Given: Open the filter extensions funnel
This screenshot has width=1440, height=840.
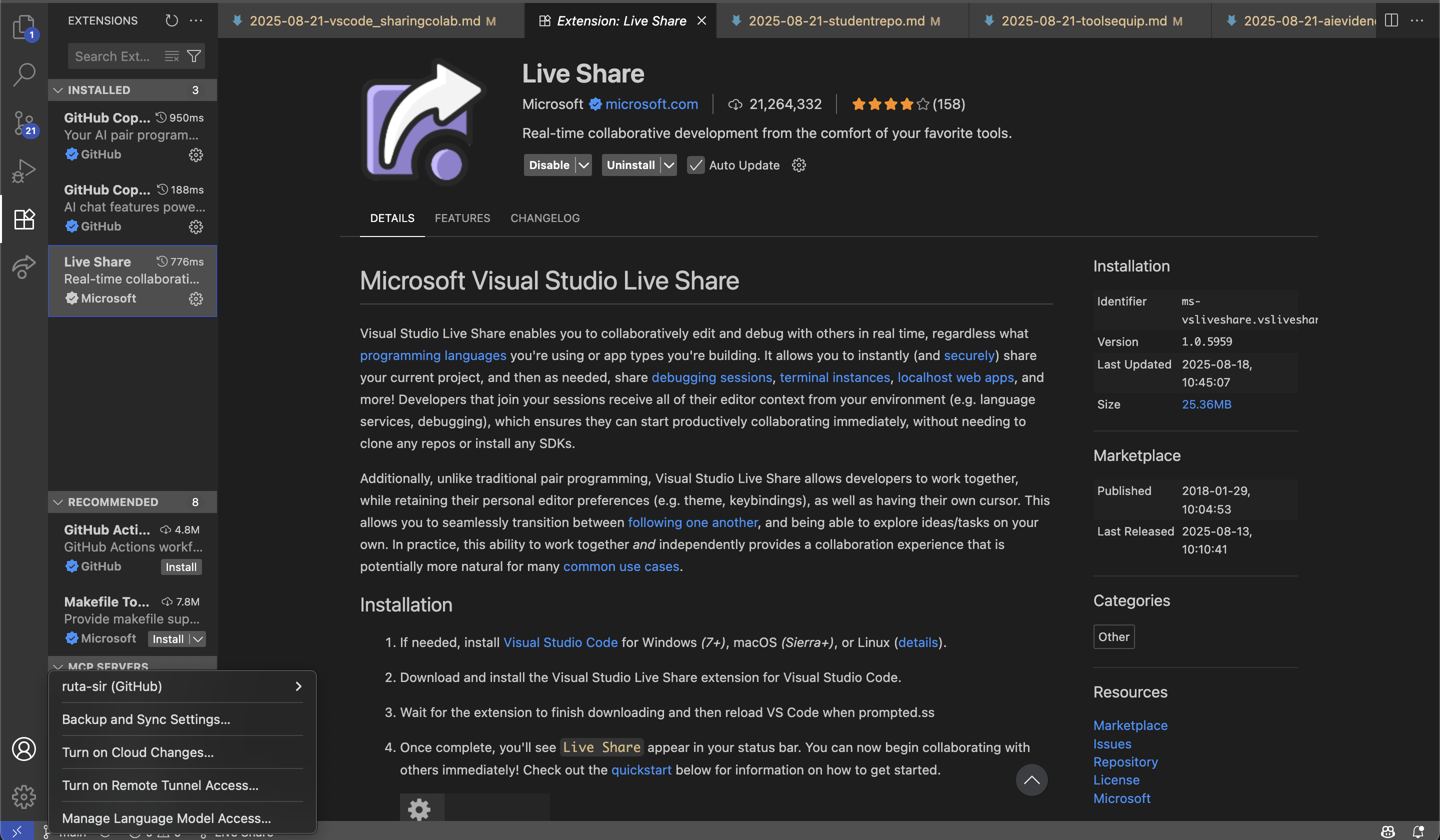Looking at the screenshot, I should 194,56.
